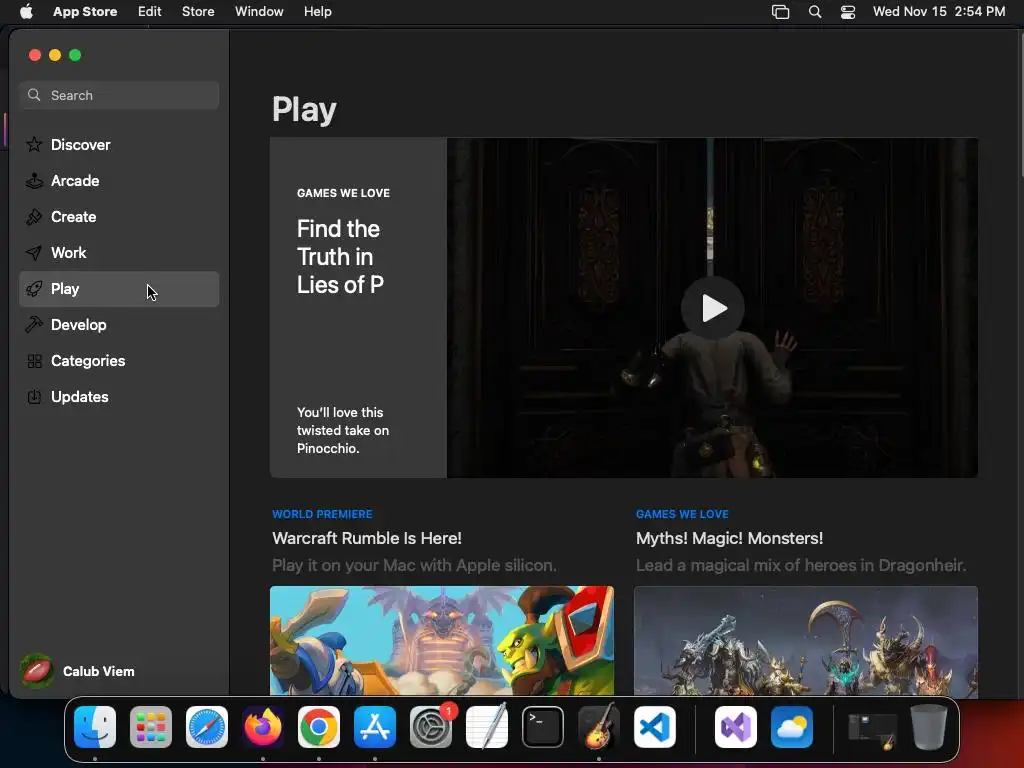Click the Calub Viem account name
This screenshot has height=768, width=1024.
click(99, 671)
